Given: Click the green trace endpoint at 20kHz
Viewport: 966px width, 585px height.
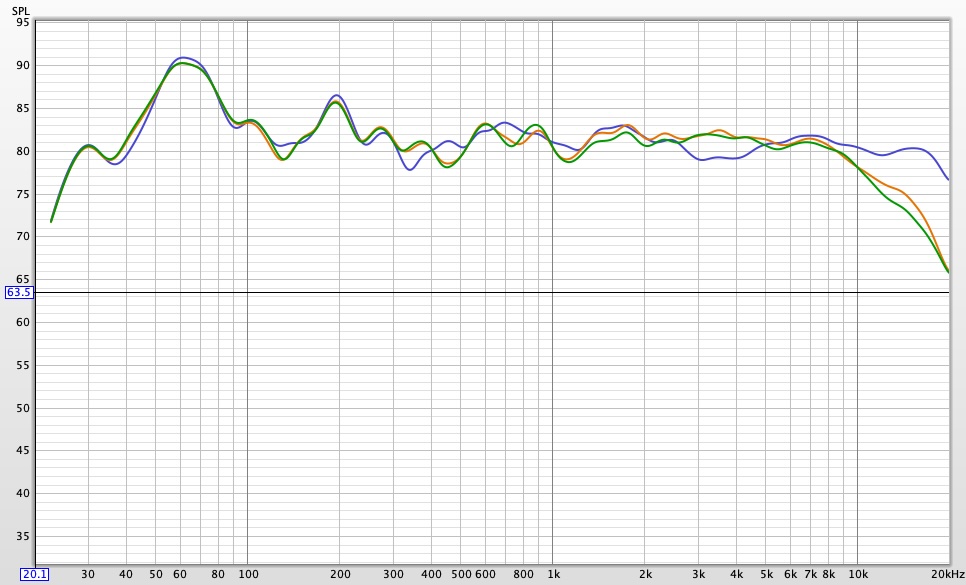Looking at the screenshot, I should [948, 272].
